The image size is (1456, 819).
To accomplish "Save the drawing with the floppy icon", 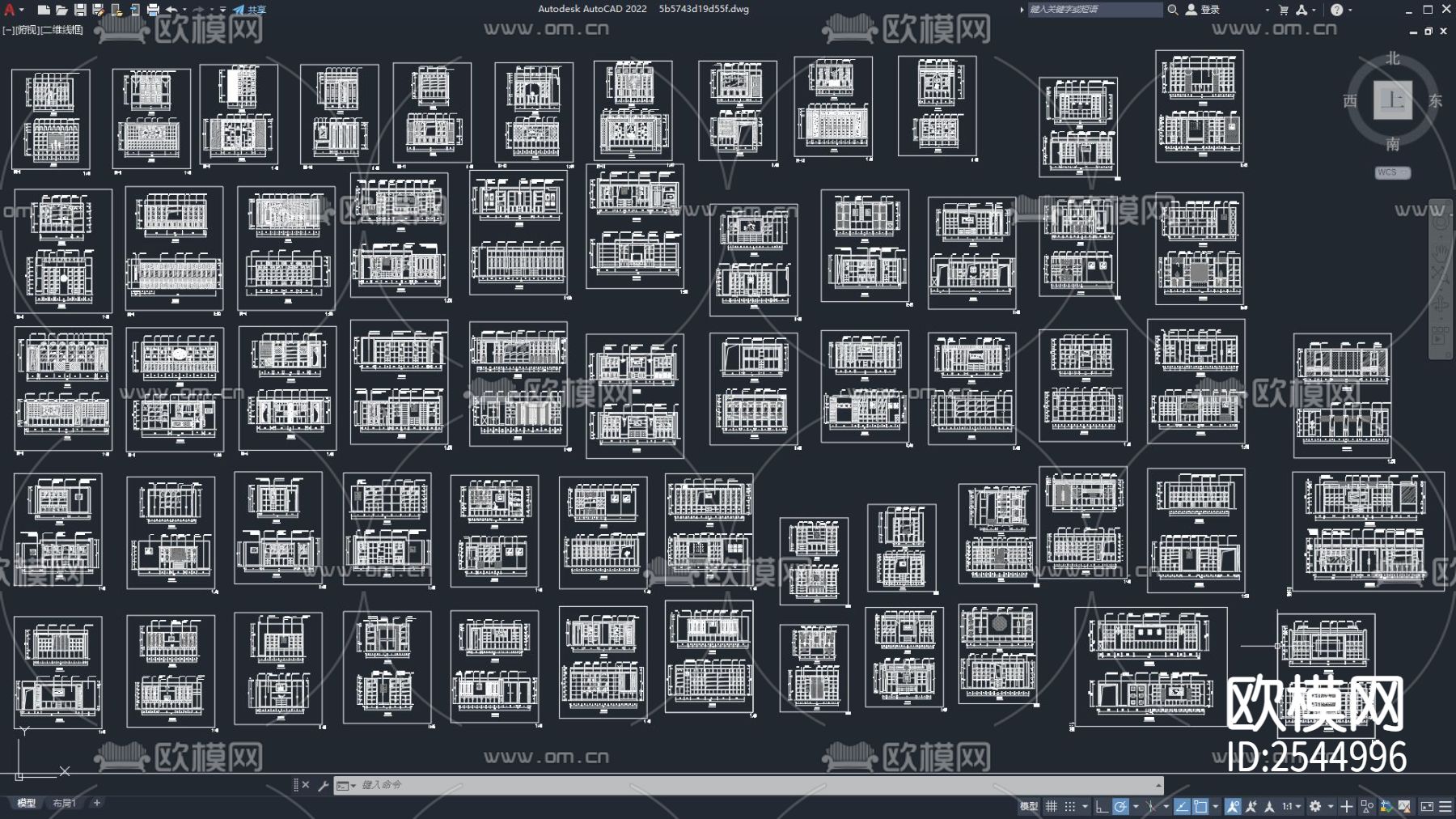I will [80, 10].
